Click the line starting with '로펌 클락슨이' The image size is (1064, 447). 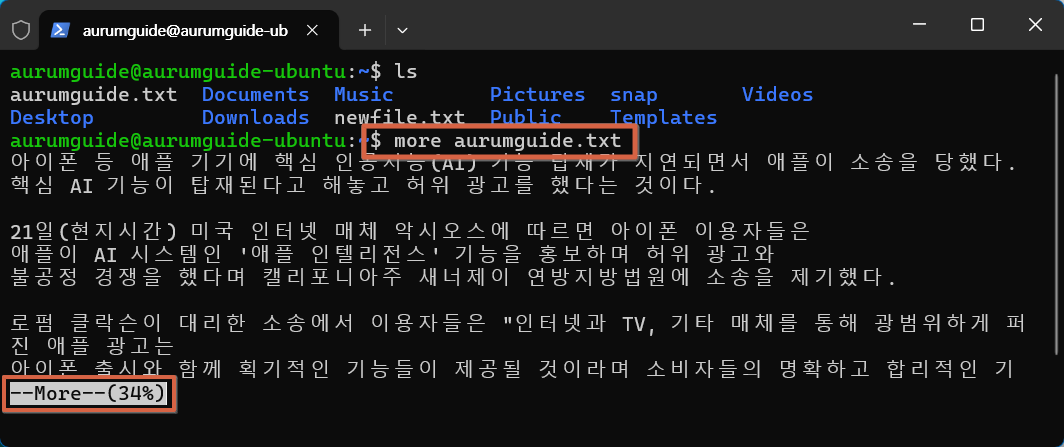(x=518, y=325)
